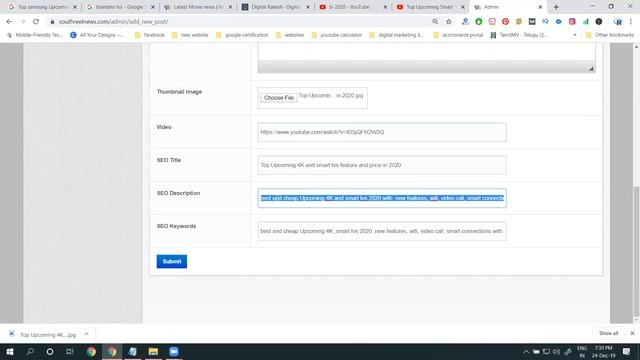Switch to the 'Top samsung Upcoming' tab

coord(42,7)
